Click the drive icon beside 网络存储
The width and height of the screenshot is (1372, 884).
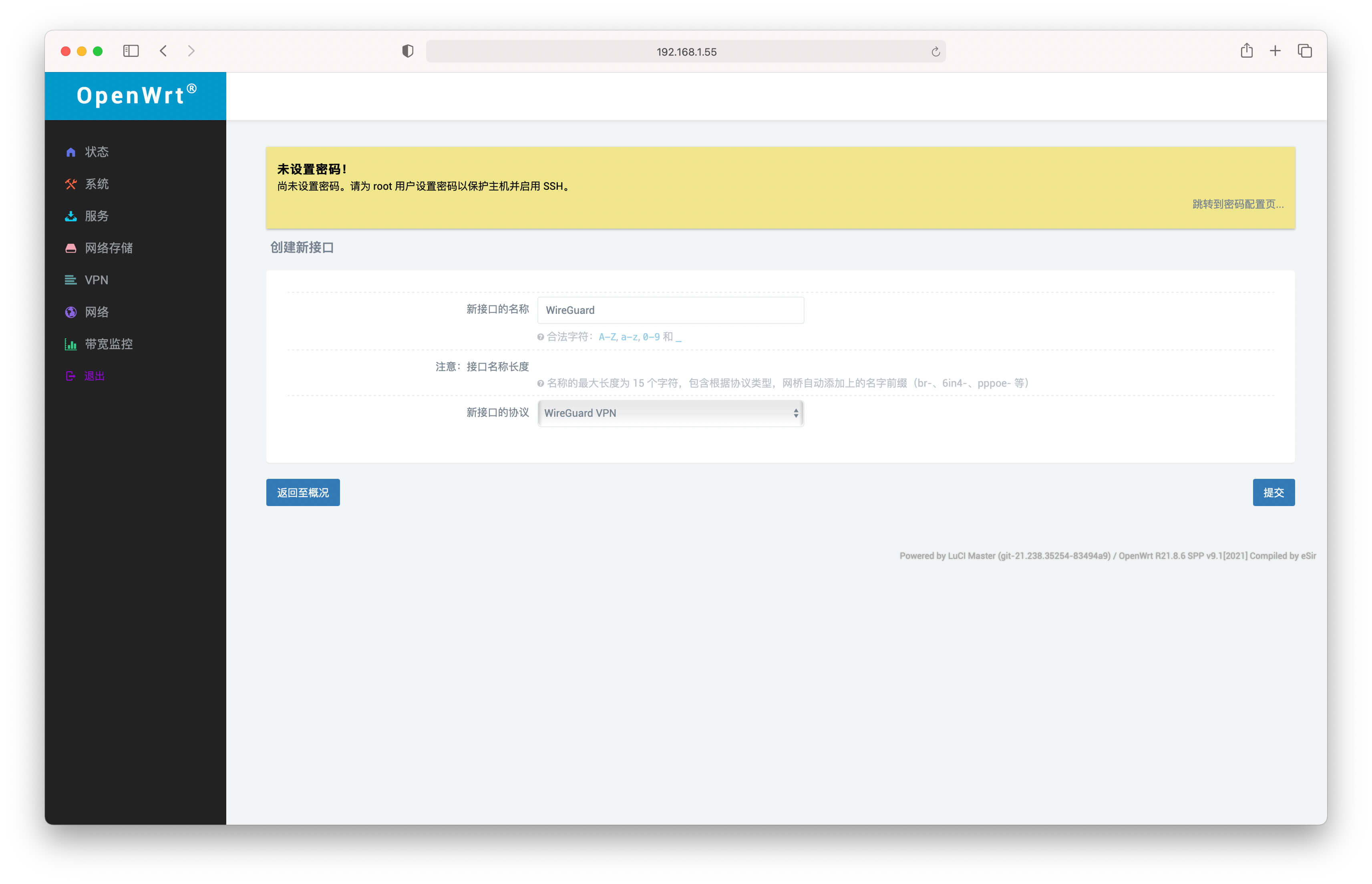point(70,249)
